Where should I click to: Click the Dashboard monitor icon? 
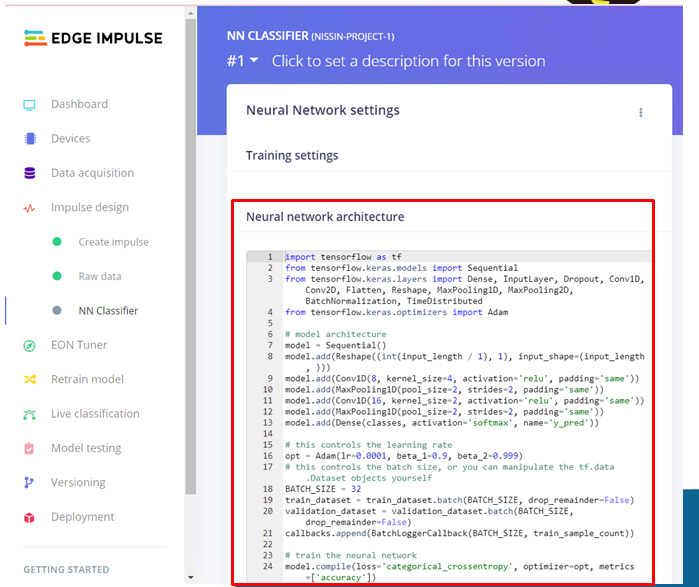pos(29,105)
